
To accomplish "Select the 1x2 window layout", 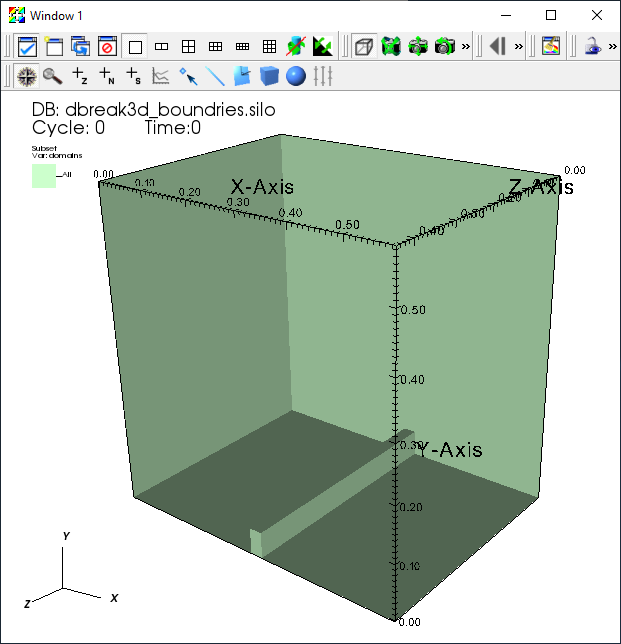I will point(161,46).
